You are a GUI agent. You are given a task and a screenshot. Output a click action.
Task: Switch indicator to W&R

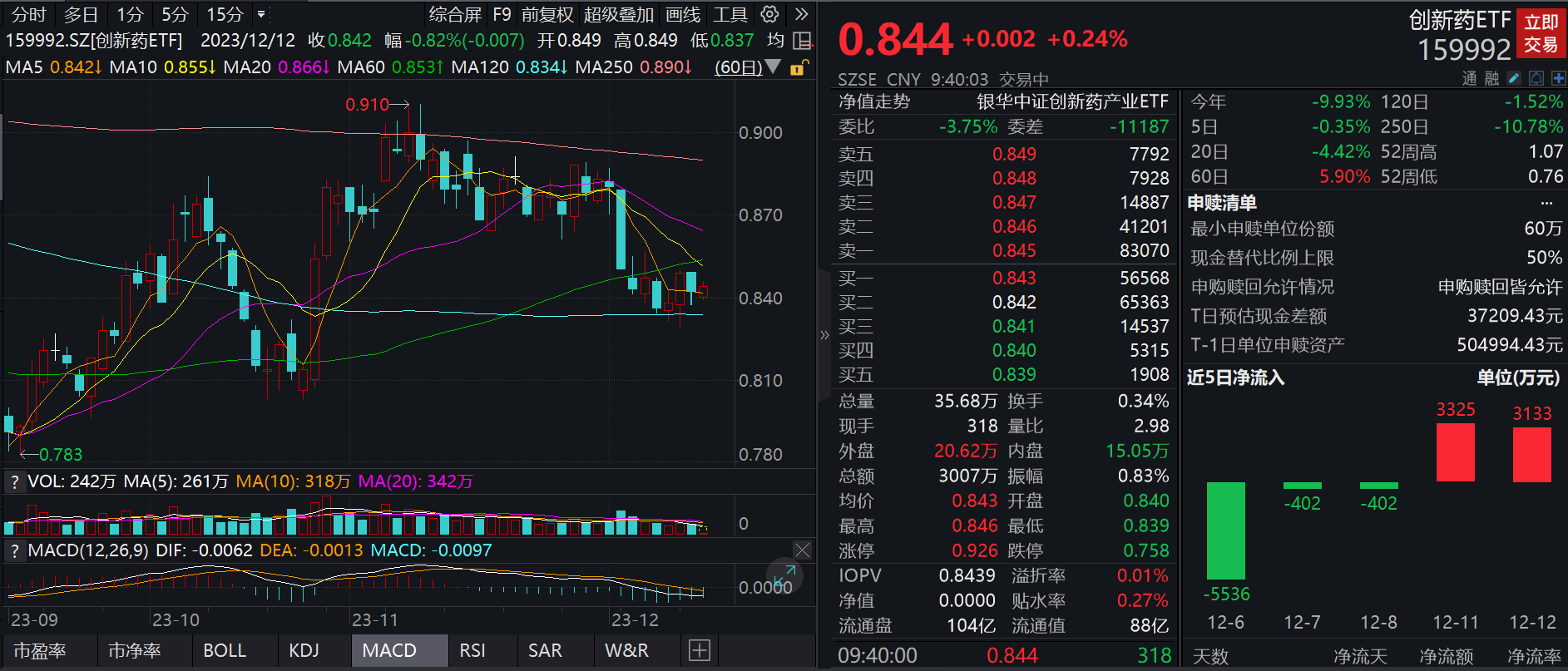[626, 650]
